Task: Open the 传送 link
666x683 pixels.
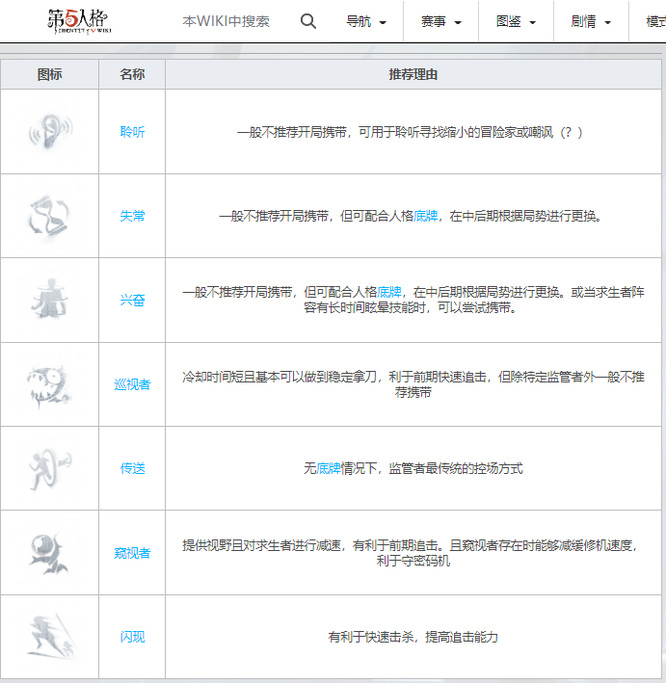Action: click(132, 468)
